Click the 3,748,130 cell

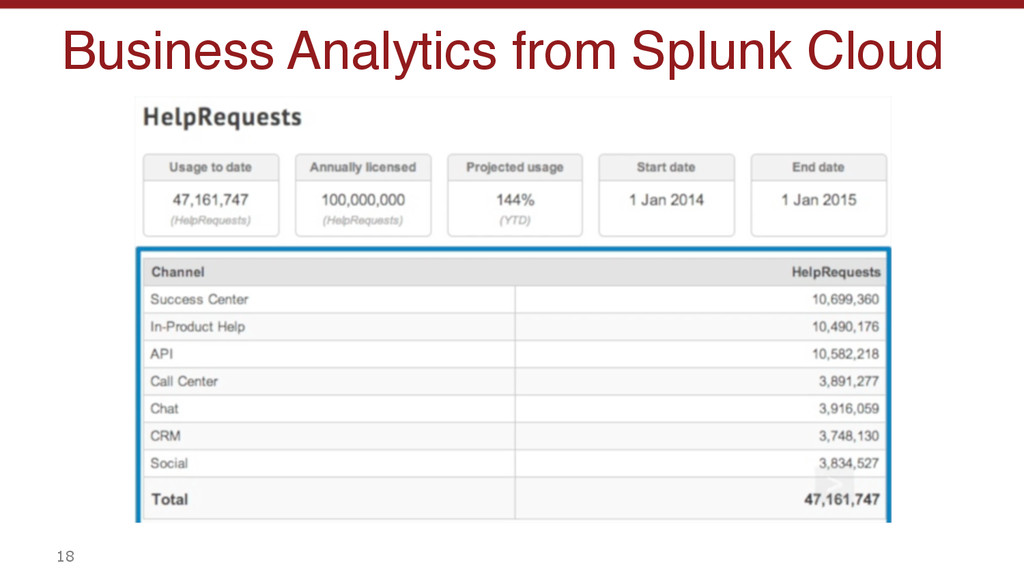[x=849, y=436]
